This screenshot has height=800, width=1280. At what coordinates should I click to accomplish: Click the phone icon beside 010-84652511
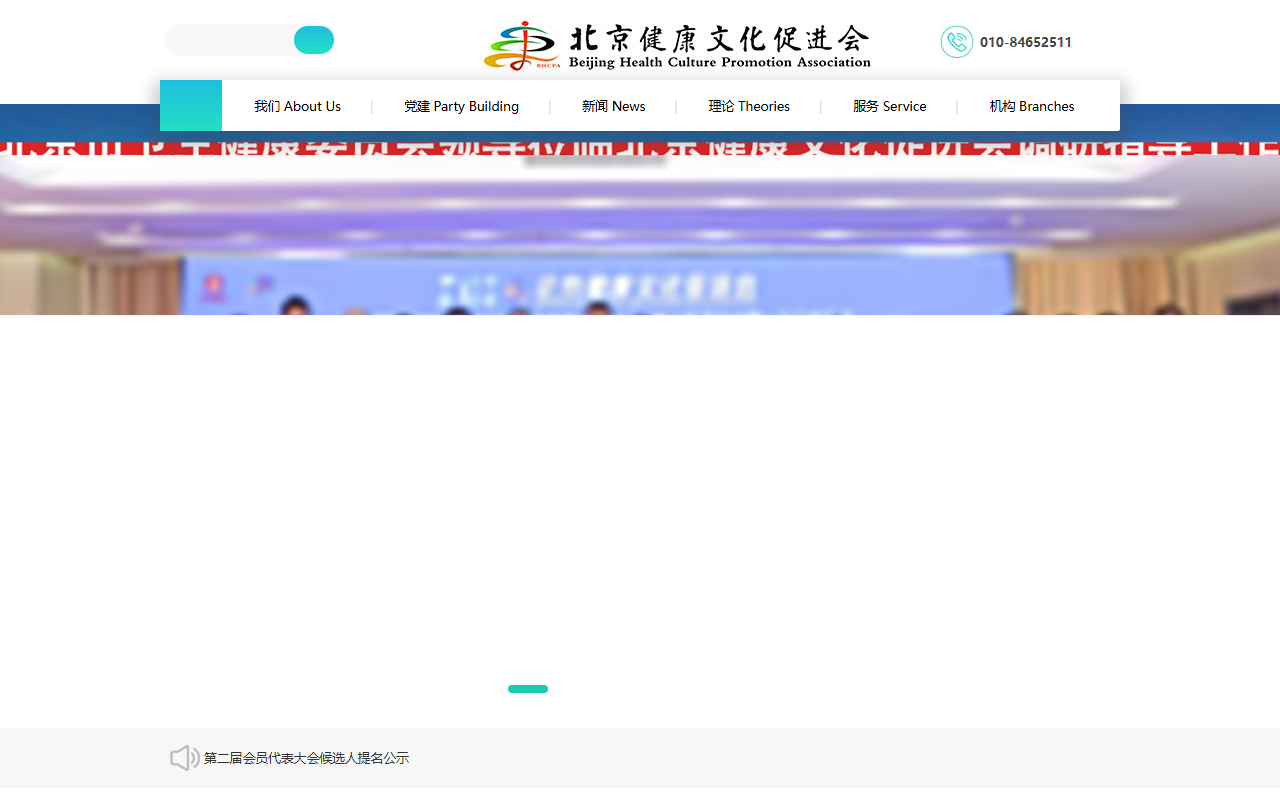(x=957, y=42)
